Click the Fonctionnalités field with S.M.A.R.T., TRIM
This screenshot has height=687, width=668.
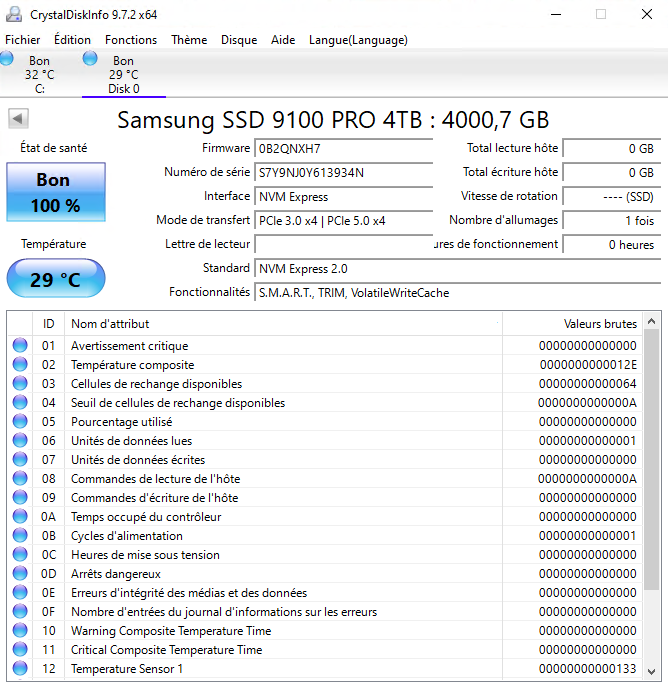click(x=457, y=293)
